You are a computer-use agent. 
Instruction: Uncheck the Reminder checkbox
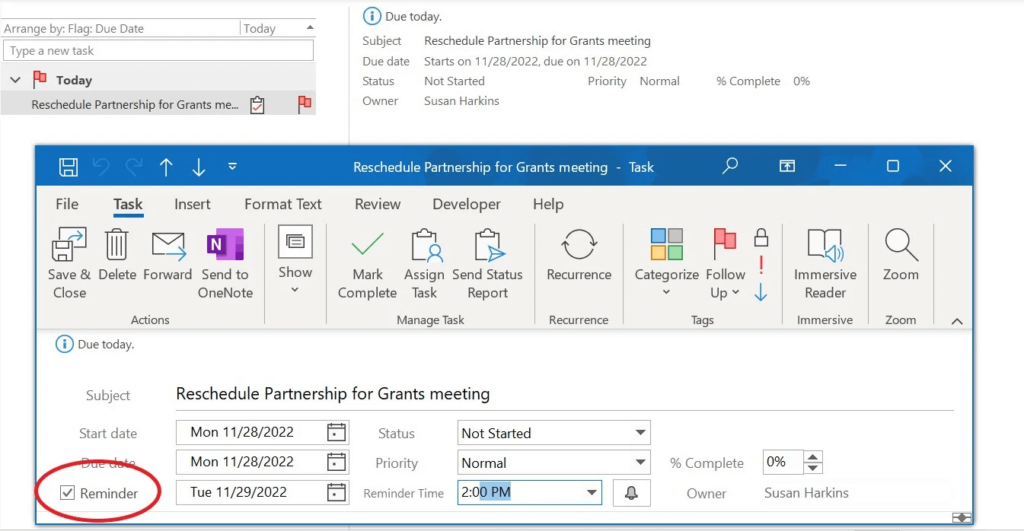[x=68, y=493]
